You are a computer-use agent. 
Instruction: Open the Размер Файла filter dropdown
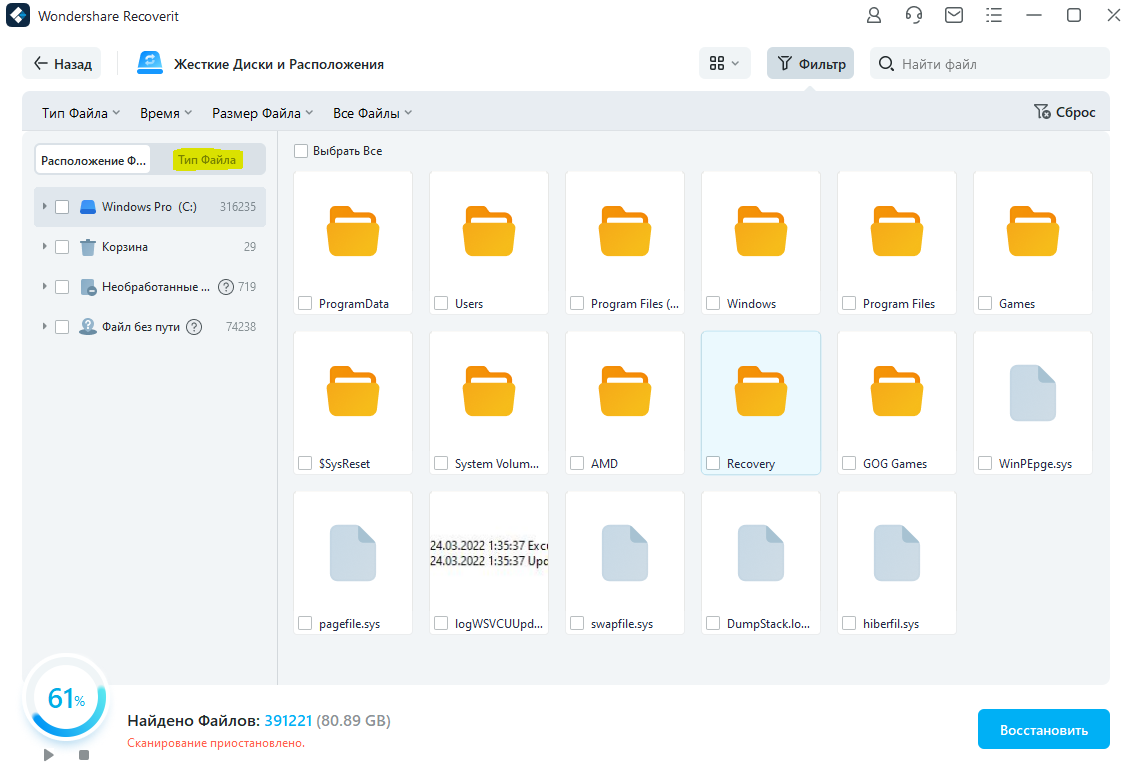tap(263, 113)
